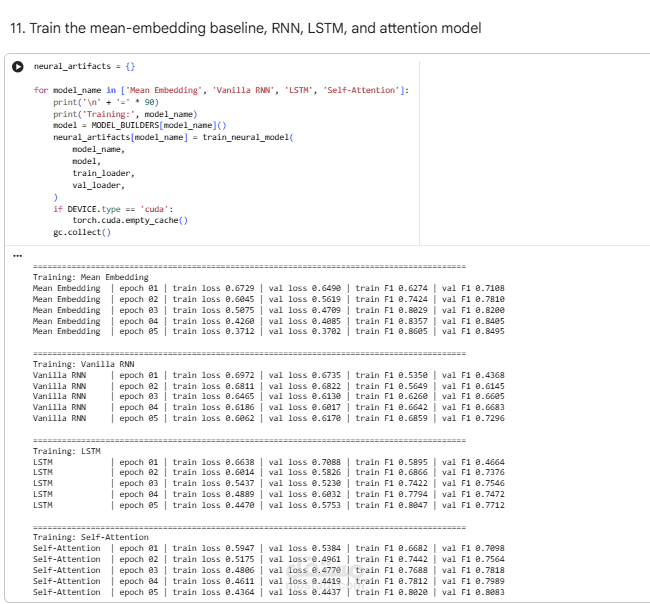Click the "if DEVICE.type == 'cuda':" line
The height and width of the screenshot is (604, 650).
click(113, 209)
